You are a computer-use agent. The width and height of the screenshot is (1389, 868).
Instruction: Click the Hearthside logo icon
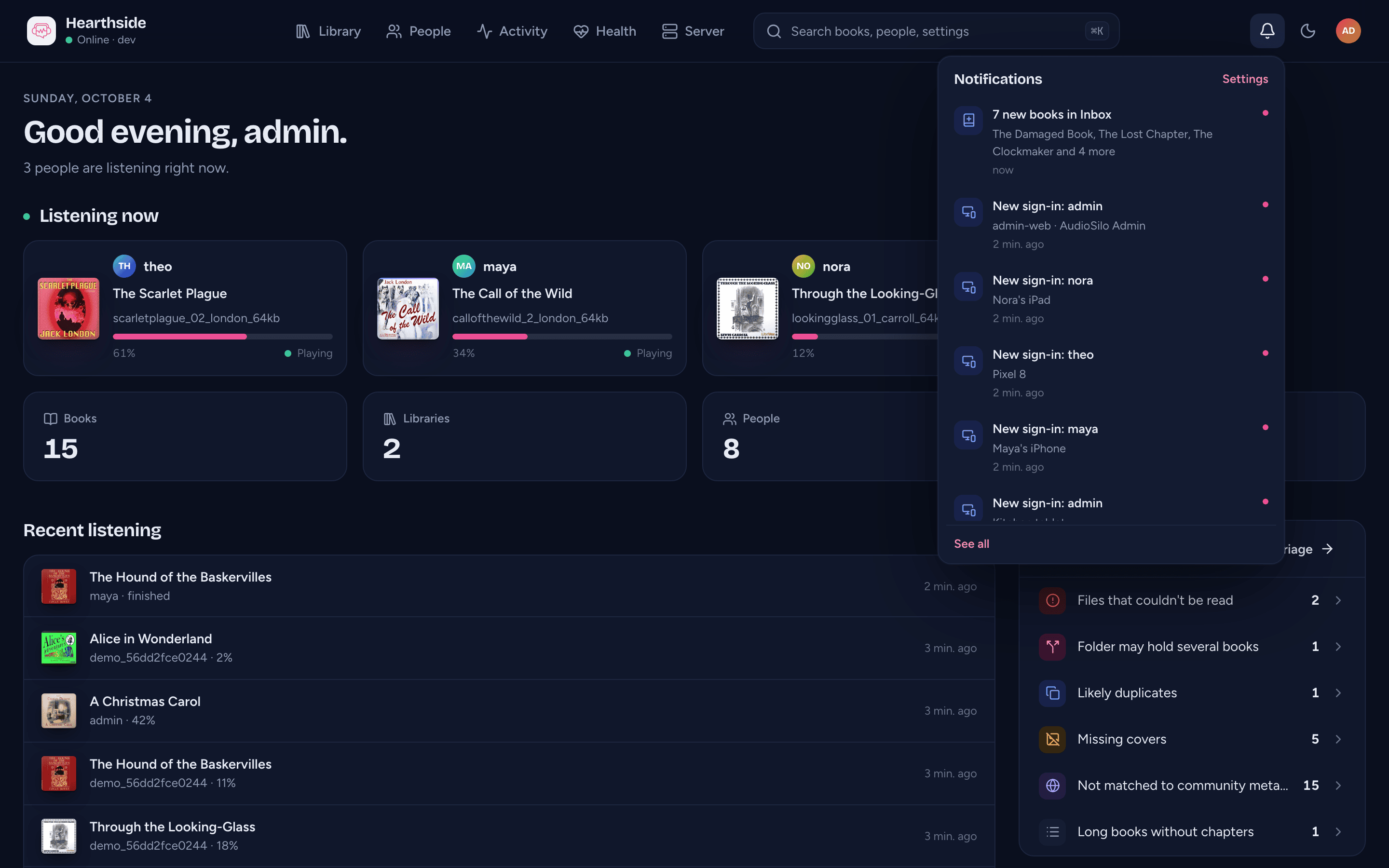41,31
